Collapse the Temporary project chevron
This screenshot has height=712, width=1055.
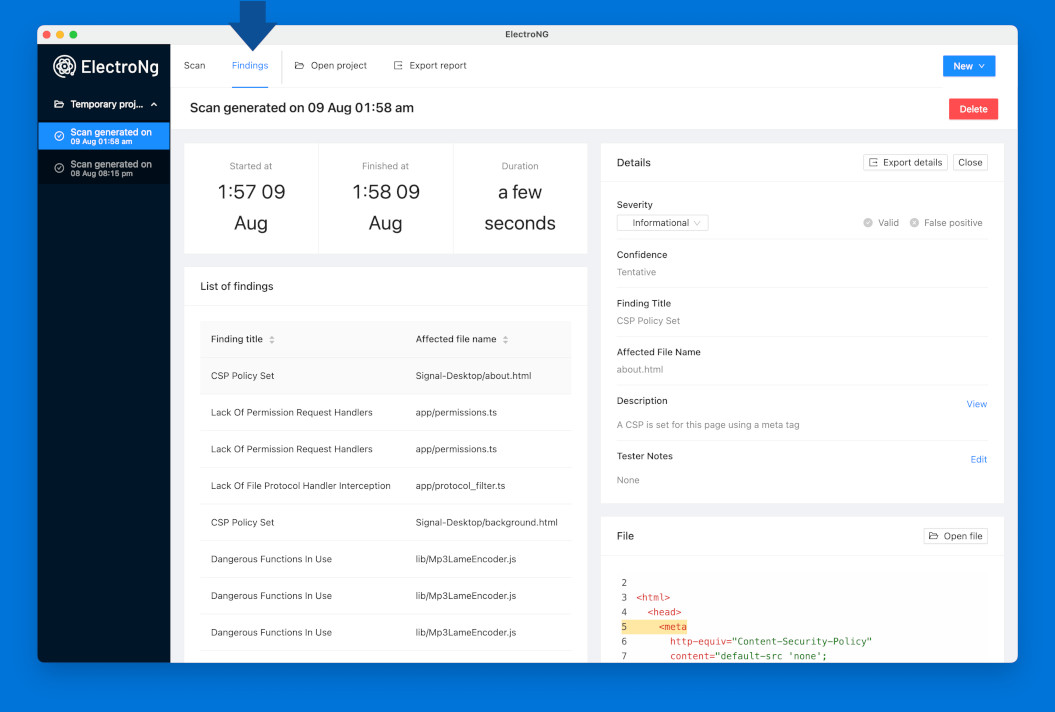[154, 104]
